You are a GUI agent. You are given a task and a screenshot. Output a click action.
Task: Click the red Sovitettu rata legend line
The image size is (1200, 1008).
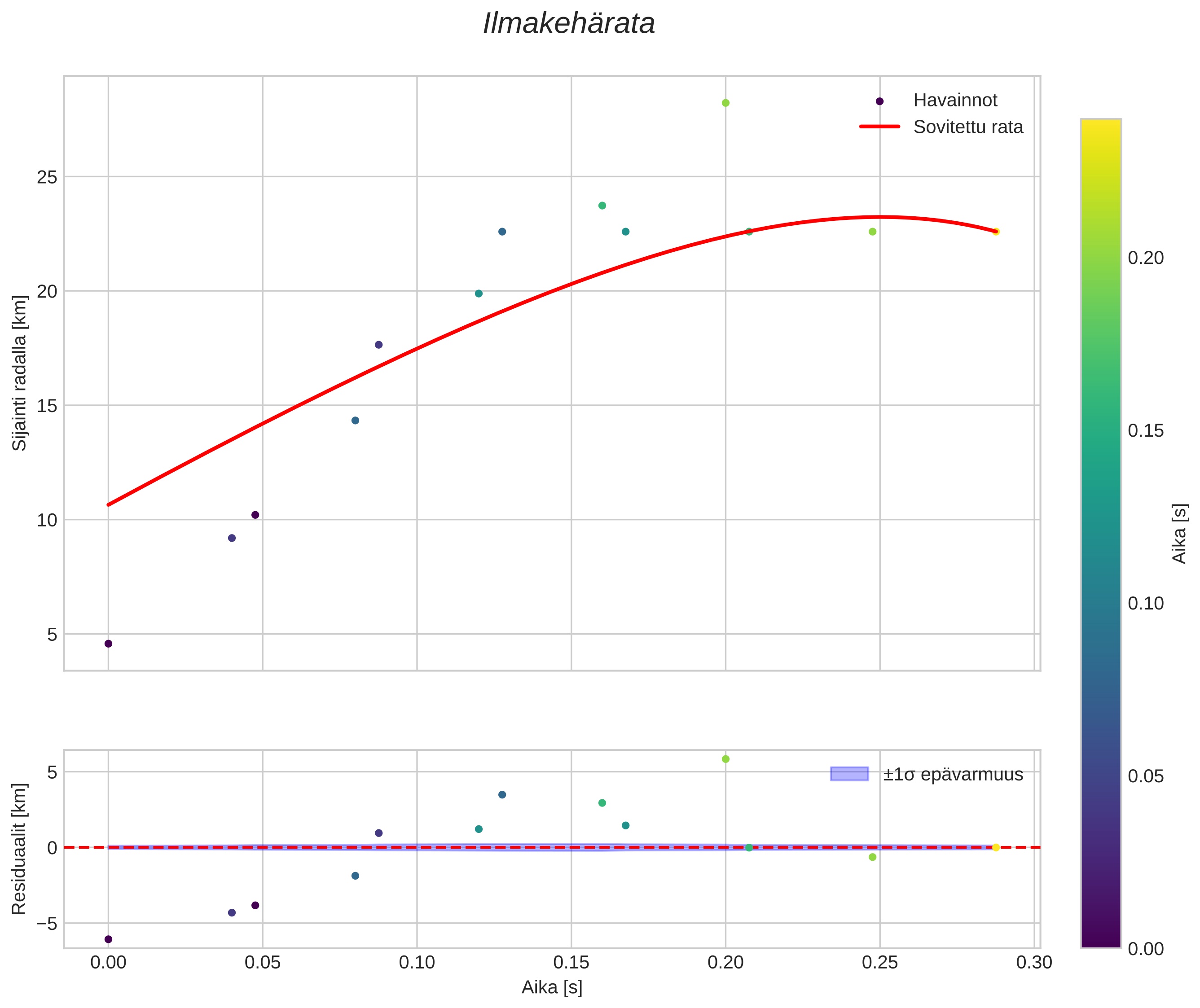879,127
